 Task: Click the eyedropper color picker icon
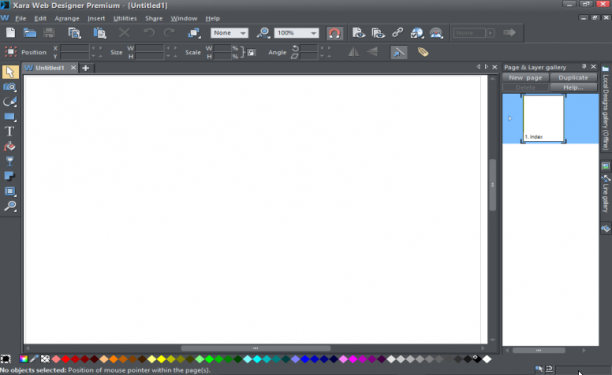point(34,359)
